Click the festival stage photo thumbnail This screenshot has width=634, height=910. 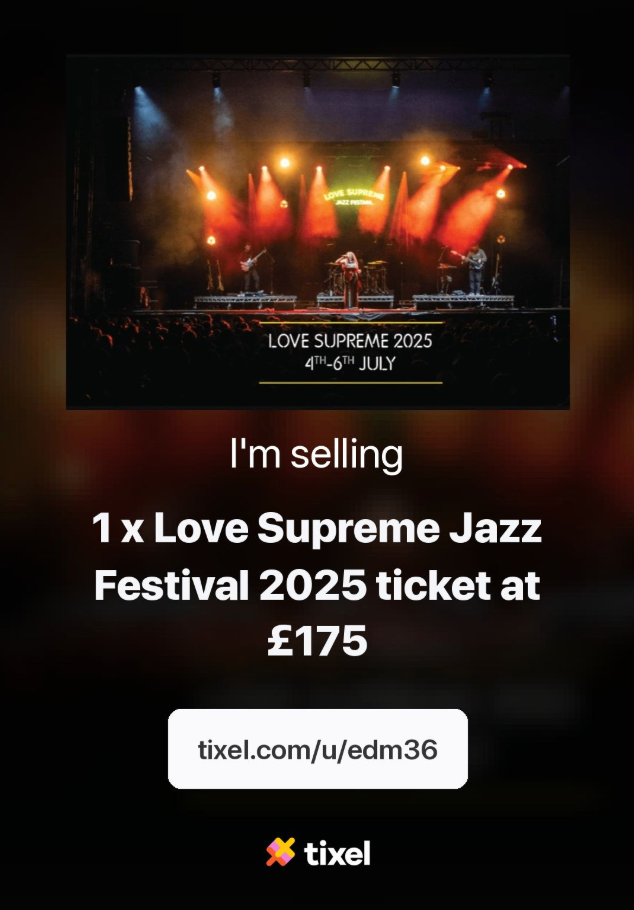point(318,232)
